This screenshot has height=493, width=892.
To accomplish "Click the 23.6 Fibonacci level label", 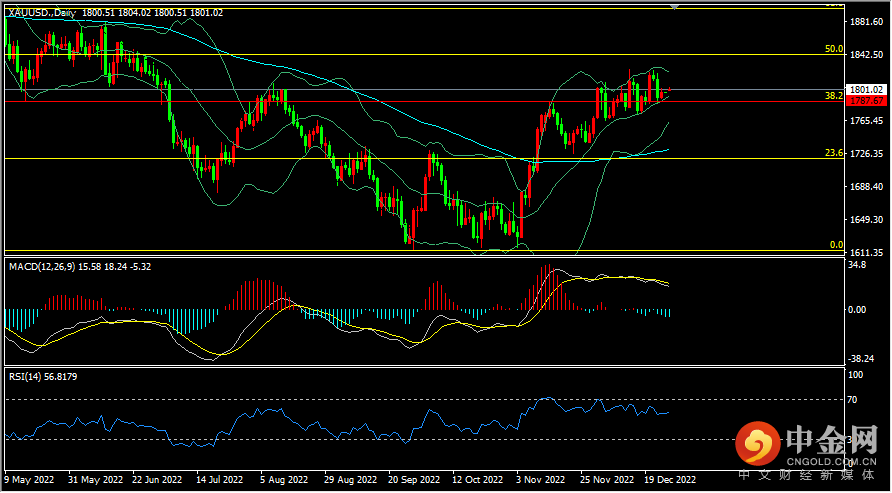I will pos(833,152).
